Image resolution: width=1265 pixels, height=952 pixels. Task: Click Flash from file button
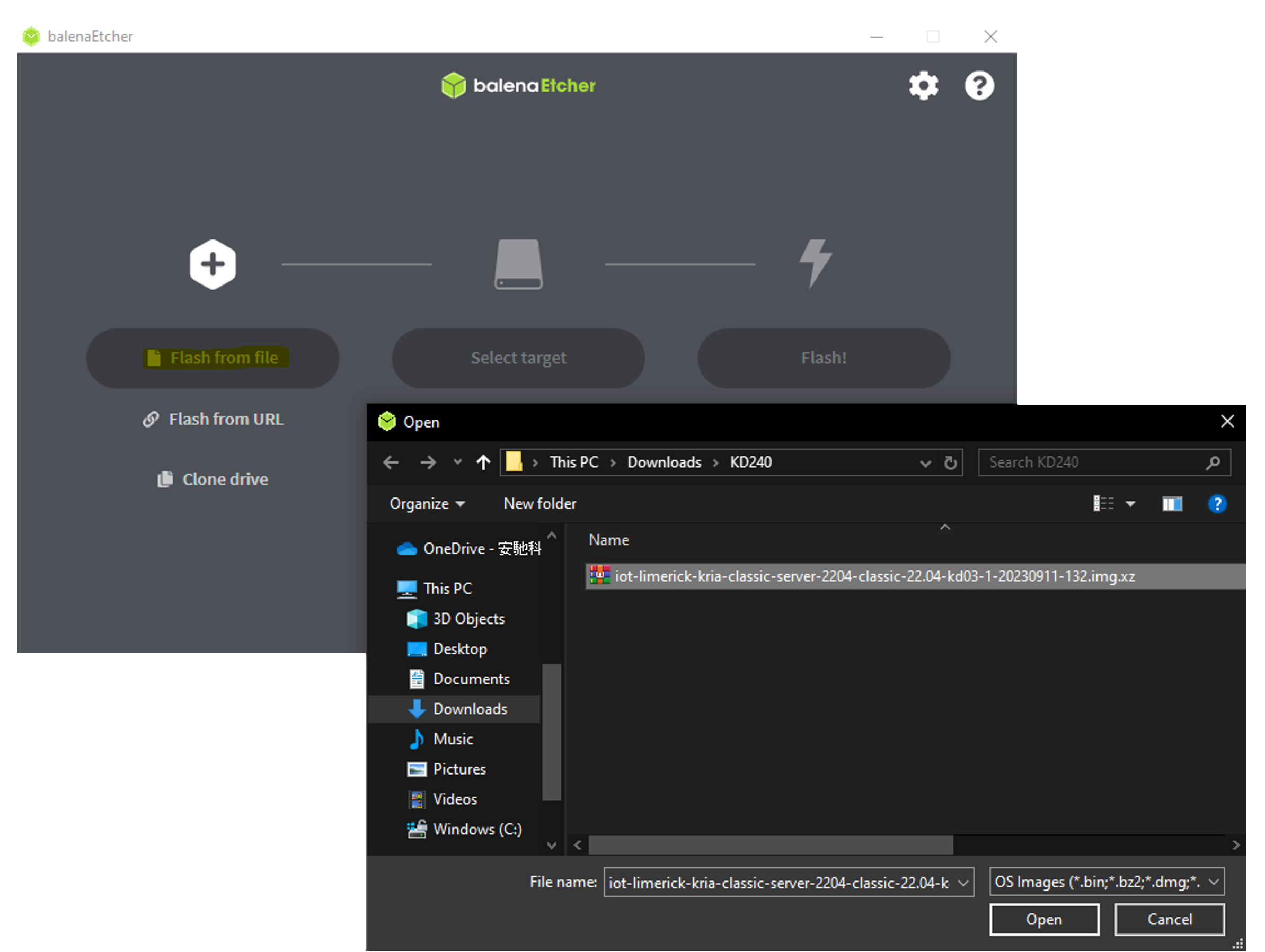(213, 358)
